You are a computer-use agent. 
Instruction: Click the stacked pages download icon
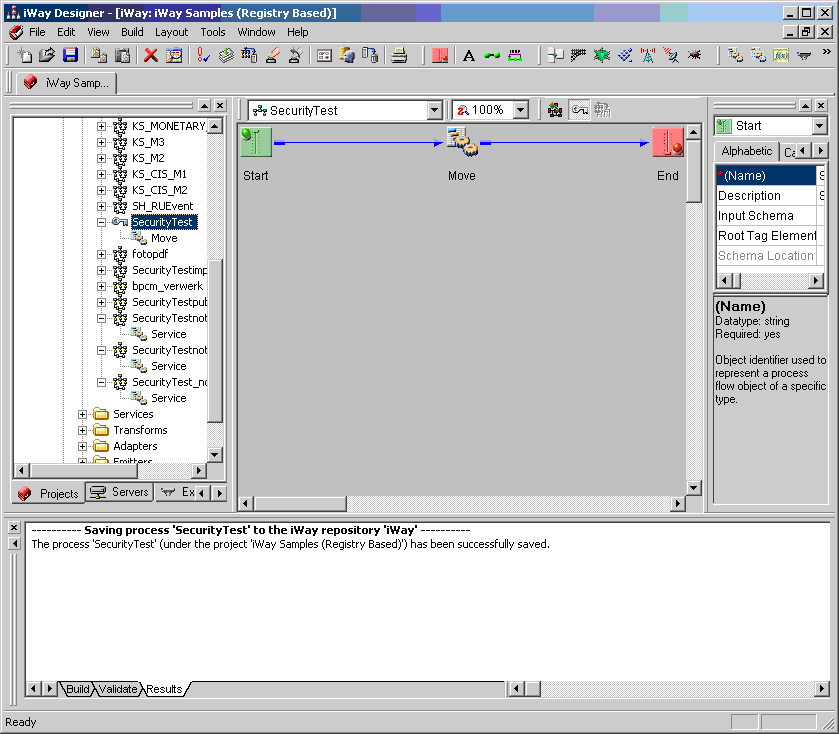point(226,55)
